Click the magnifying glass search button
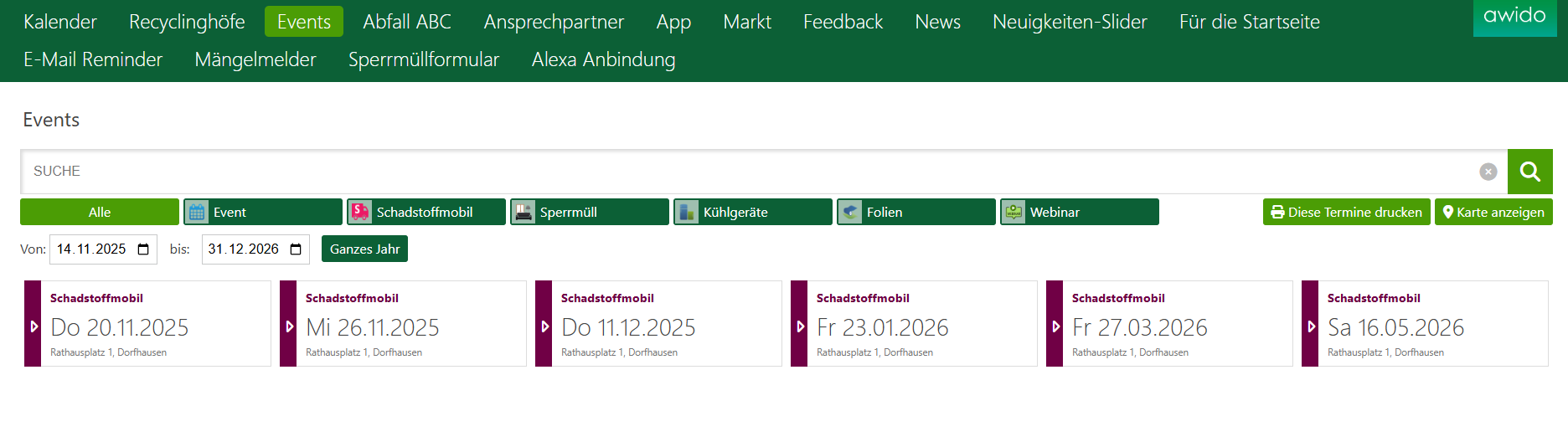 click(x=1529, y=172)
